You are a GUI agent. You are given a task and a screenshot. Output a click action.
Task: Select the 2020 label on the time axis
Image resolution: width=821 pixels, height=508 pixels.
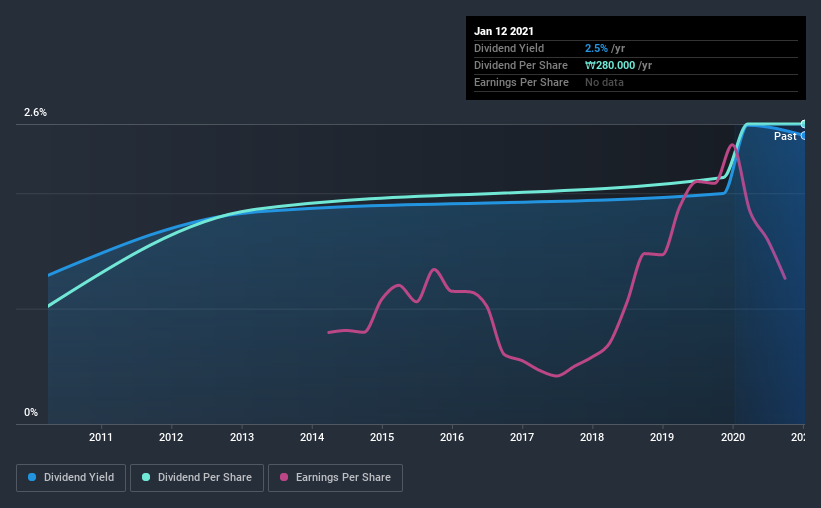pyautogui.click(x=733, y=437)
